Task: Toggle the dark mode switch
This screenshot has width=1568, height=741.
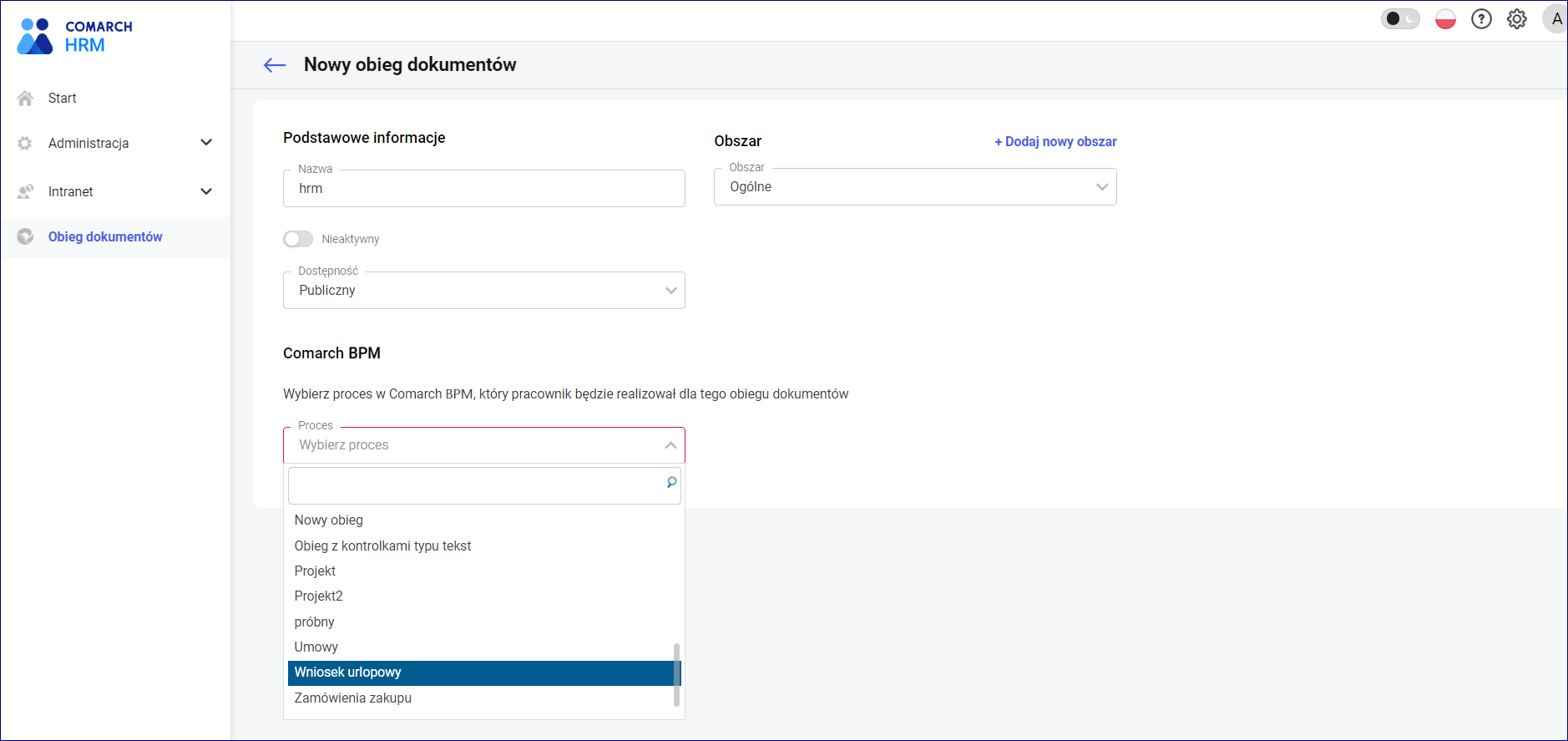Action: (x=1399, y=19)
